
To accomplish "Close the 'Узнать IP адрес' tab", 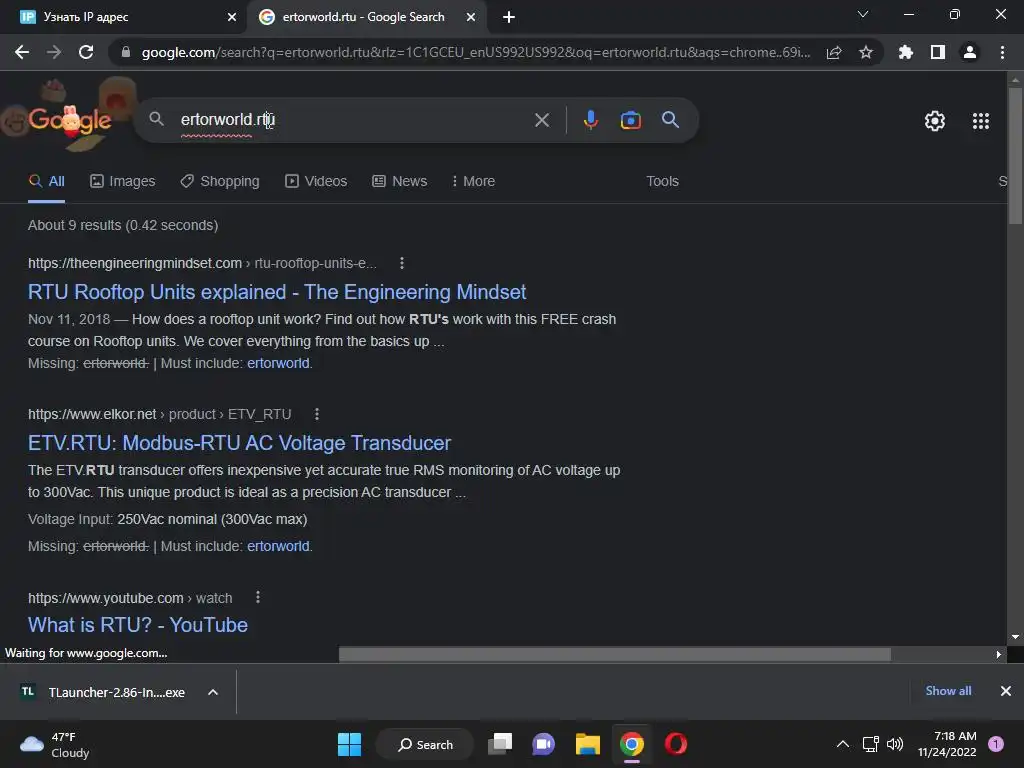I will pyautogui.click(x=232, y=17).
